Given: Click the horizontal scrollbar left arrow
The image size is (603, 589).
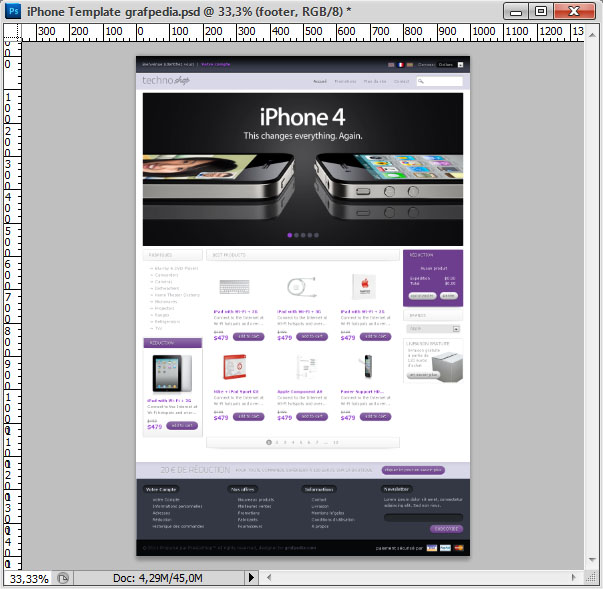Looking at the screenshot, I should coord(269,577).
